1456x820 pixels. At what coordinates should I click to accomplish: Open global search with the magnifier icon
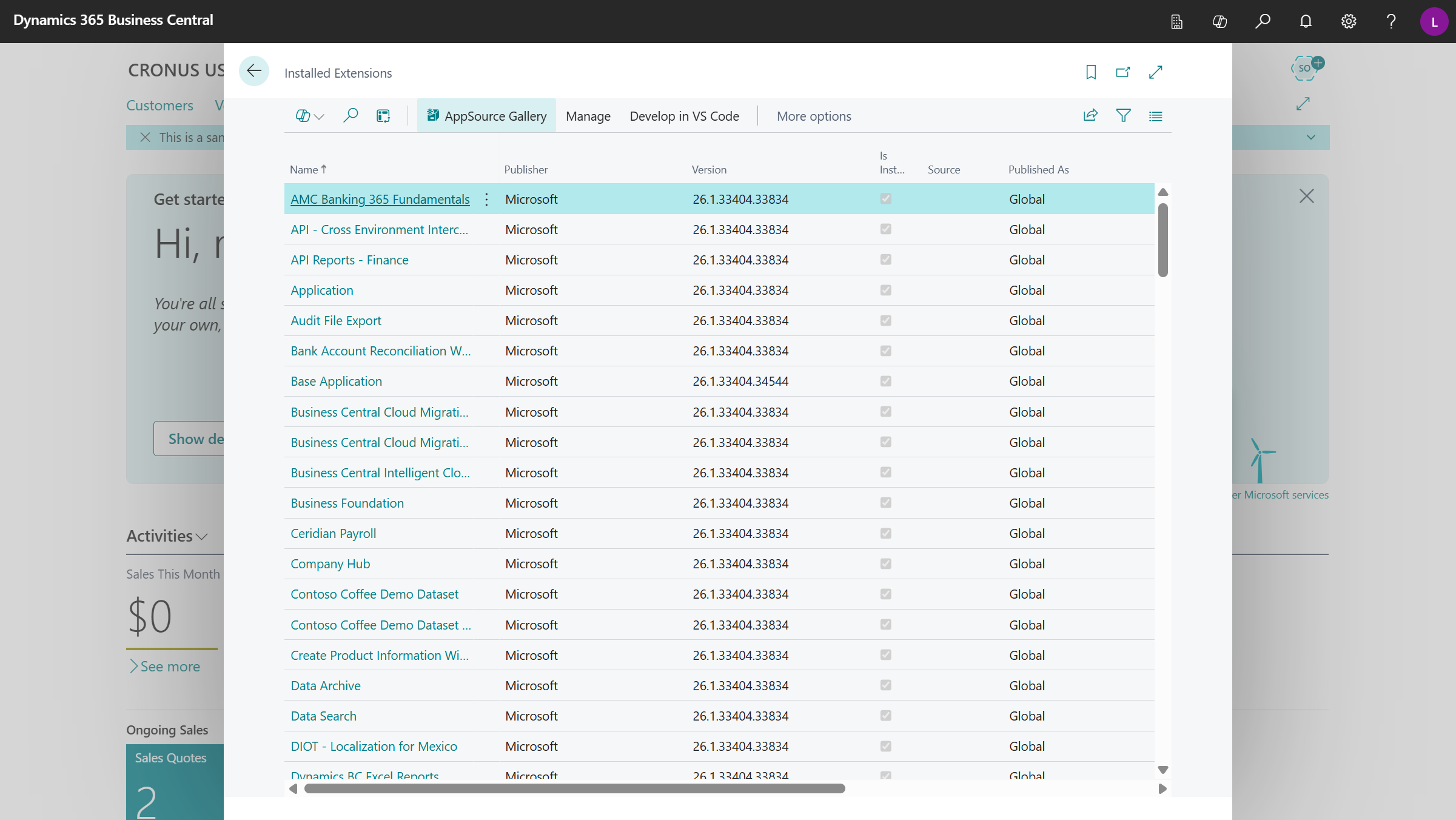[x=1263, y=21]
